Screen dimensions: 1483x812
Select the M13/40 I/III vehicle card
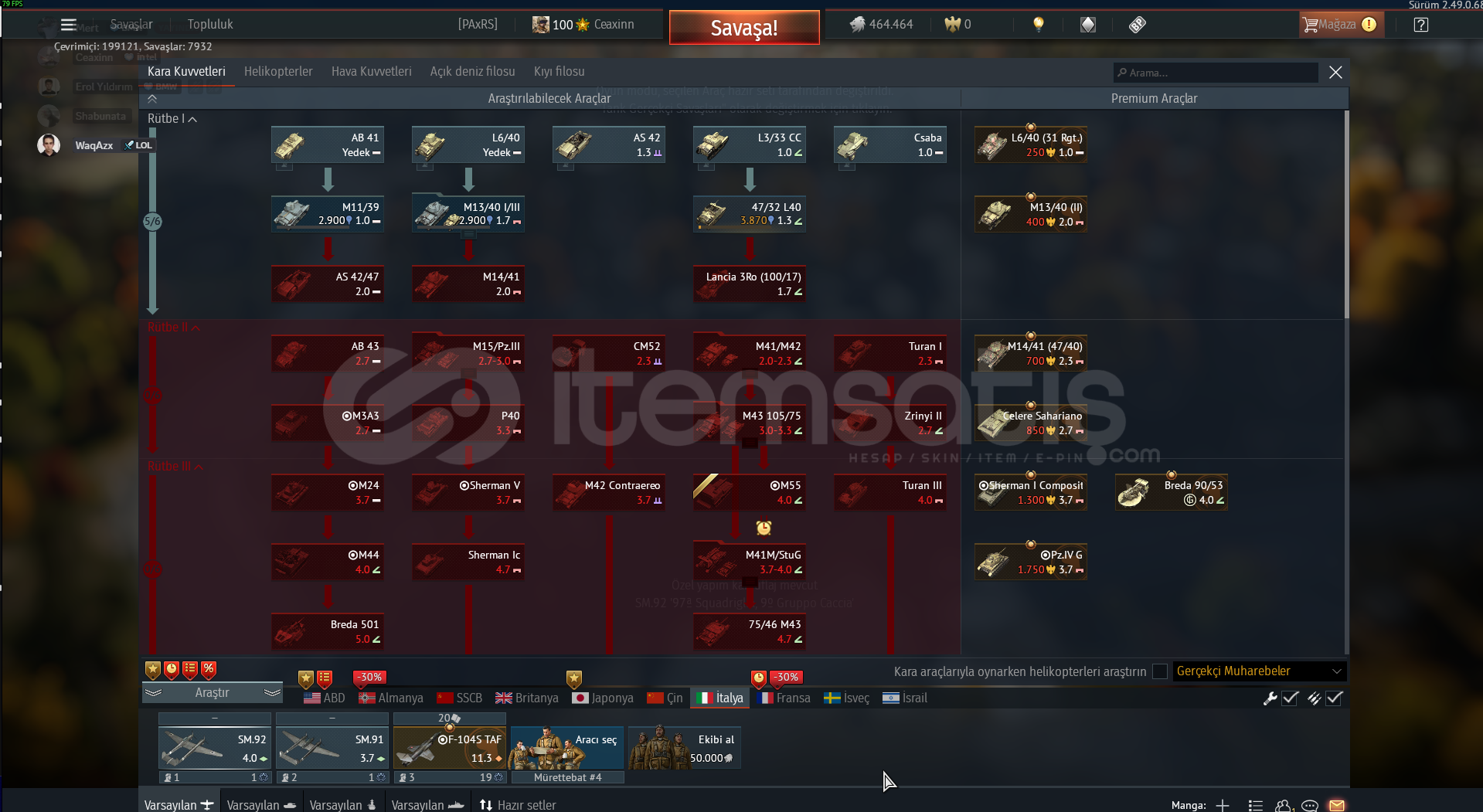coord(468,214)
